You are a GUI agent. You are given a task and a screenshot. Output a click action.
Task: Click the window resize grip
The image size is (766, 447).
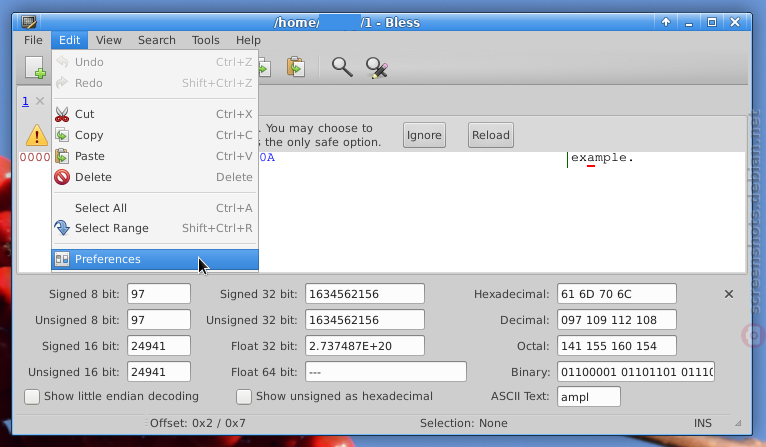(738, 424)
